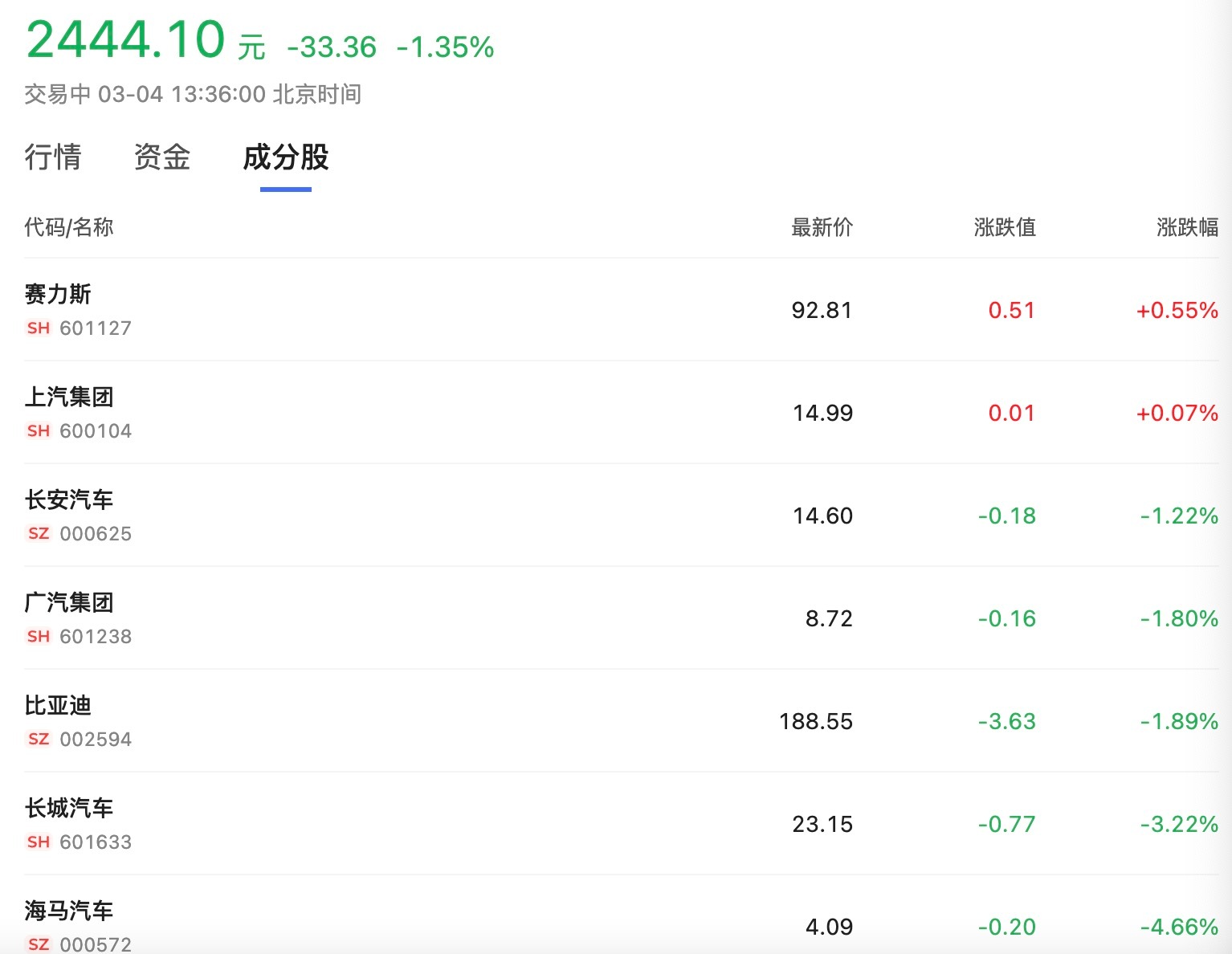Click the index change -33.36

point(332,47)
